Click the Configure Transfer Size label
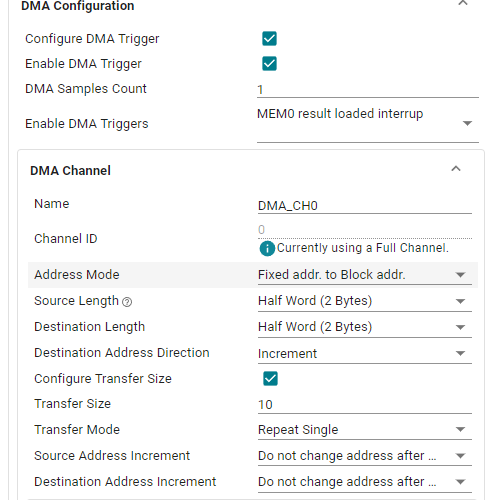 [103, 379]
